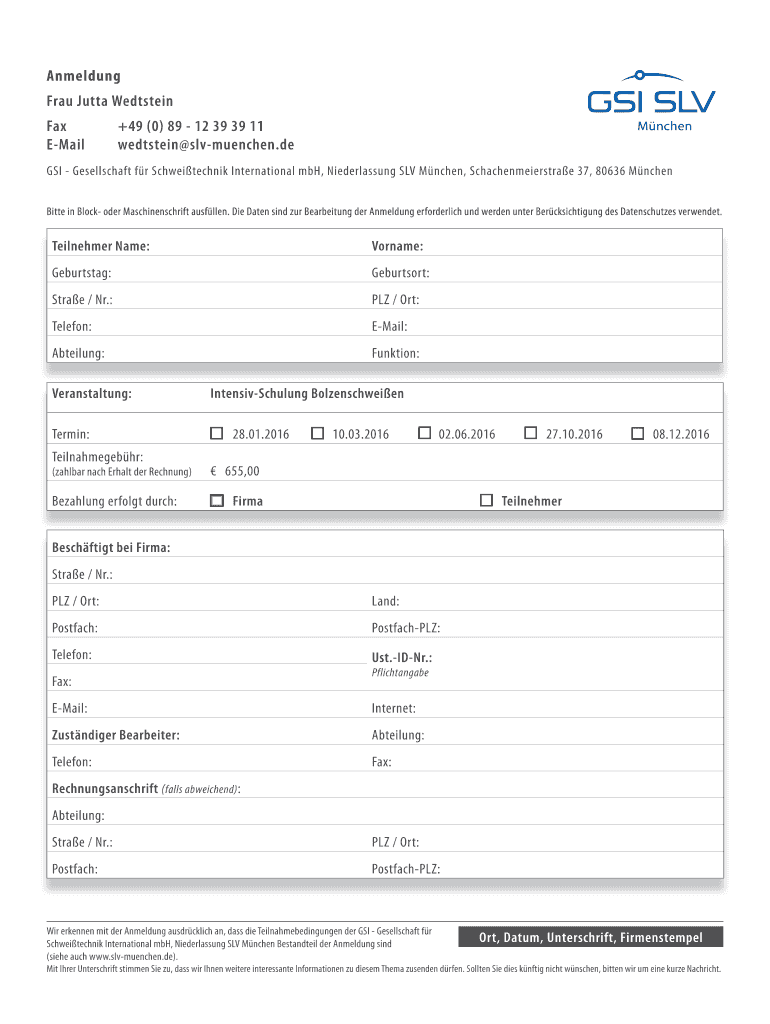Click into the Vorname field
770x1024 pixels.
(570, 246)
